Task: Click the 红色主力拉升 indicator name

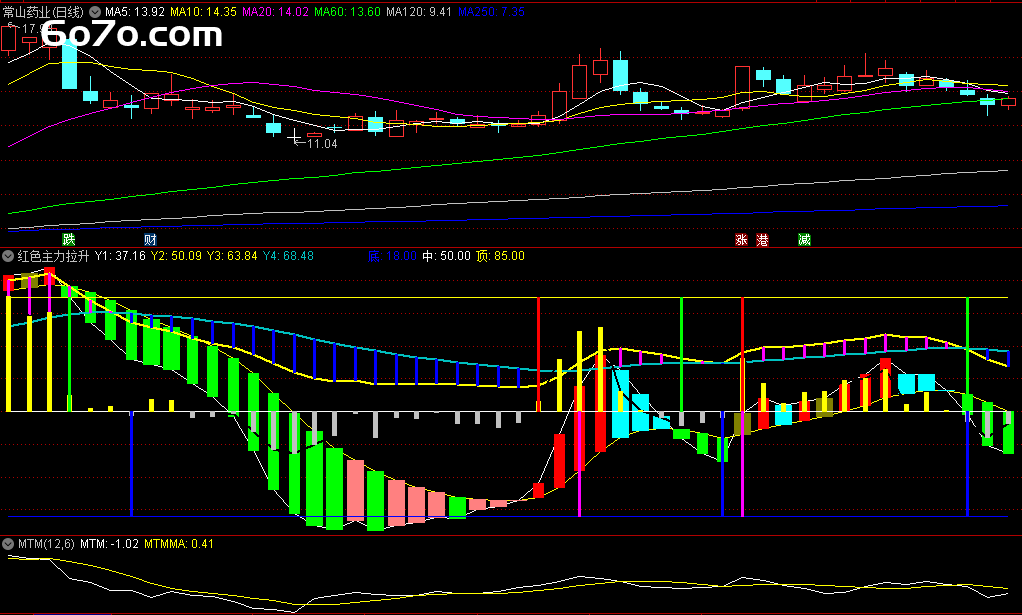Action: click(x=53, y=256)
